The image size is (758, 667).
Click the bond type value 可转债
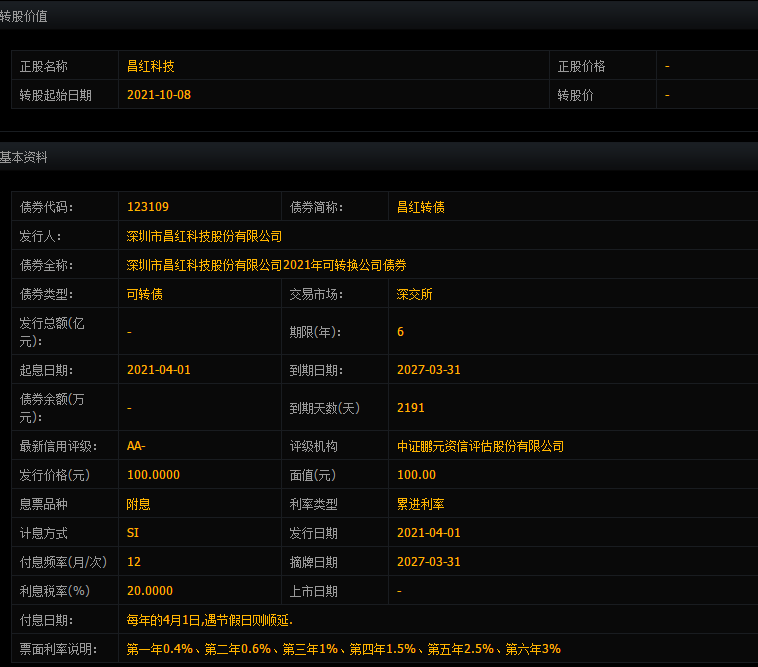[x=145, y=294]
